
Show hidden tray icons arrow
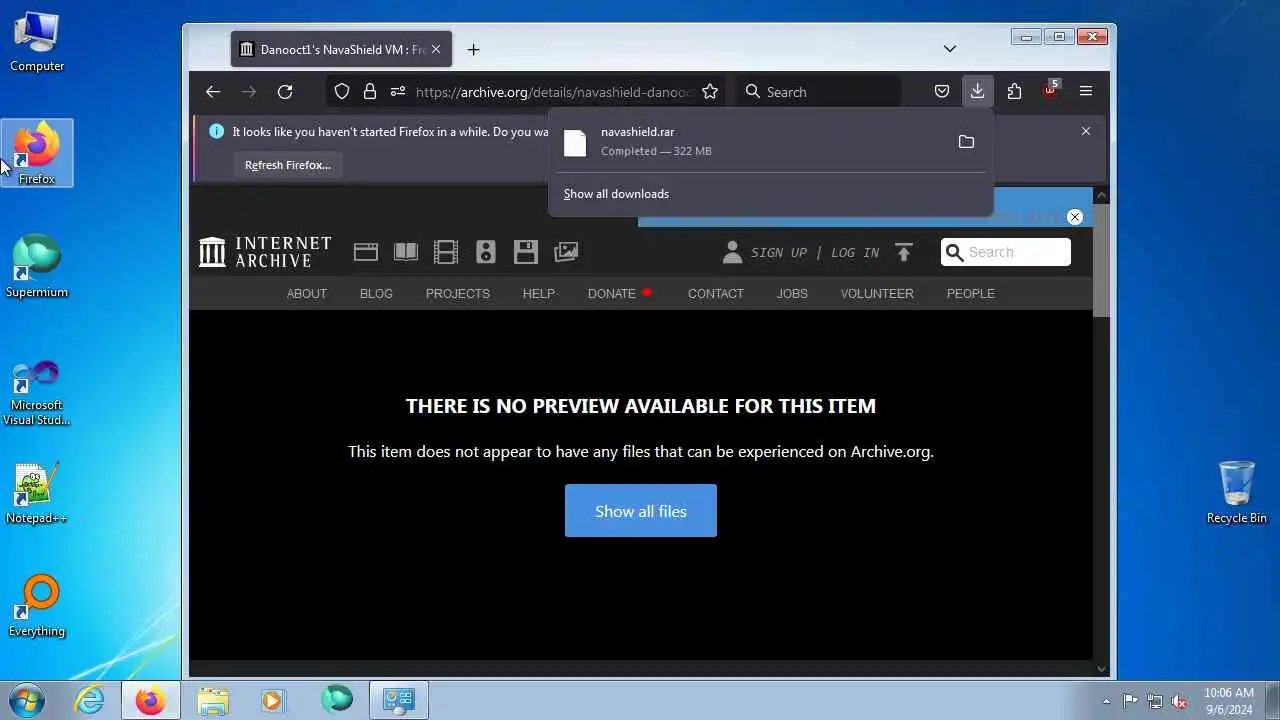[x=1106, y=701]
